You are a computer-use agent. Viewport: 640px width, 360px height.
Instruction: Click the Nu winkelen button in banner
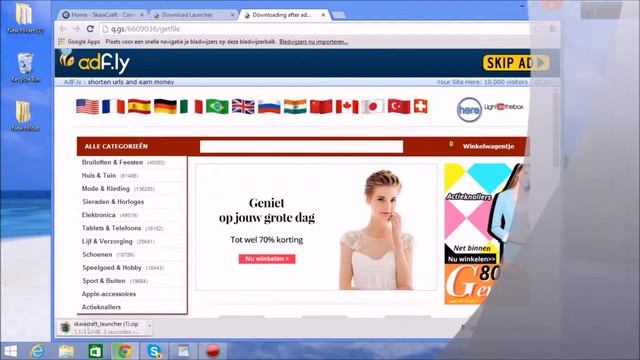(267, 259)
